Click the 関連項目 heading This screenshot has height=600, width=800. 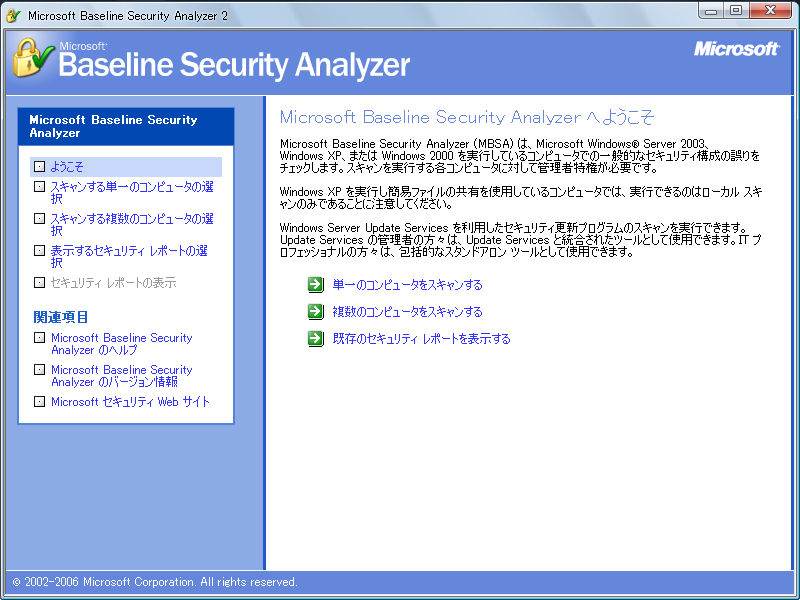(61, 317)
